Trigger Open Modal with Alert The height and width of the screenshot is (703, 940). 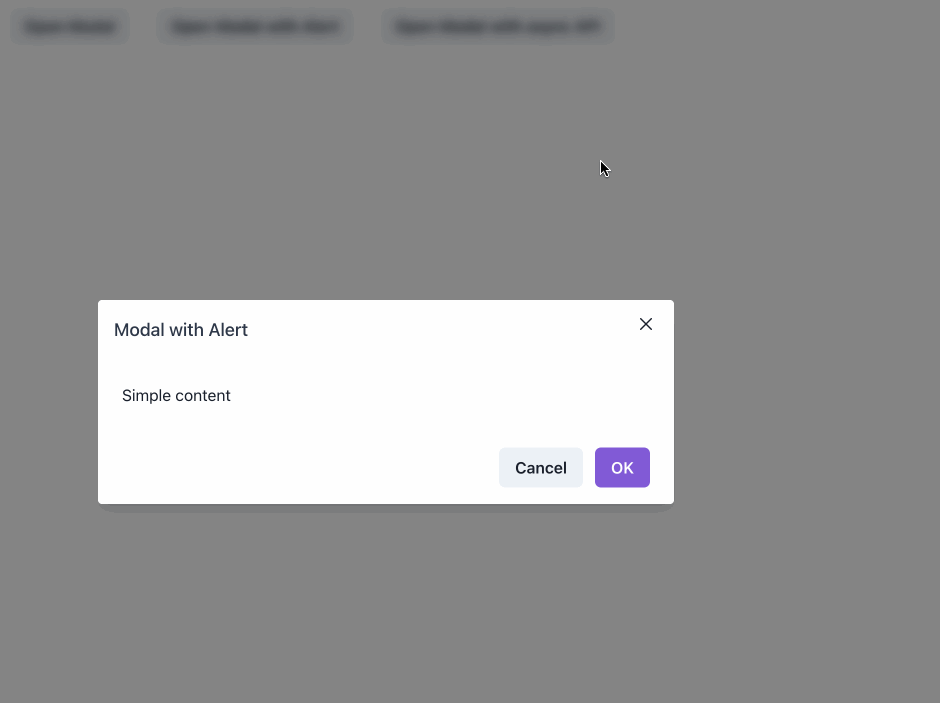(x=254, y=26)
